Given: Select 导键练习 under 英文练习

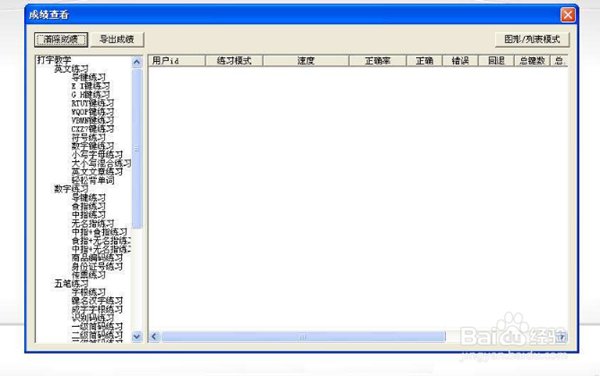Looking at the screenshot, I should click(x=89, y=77).
